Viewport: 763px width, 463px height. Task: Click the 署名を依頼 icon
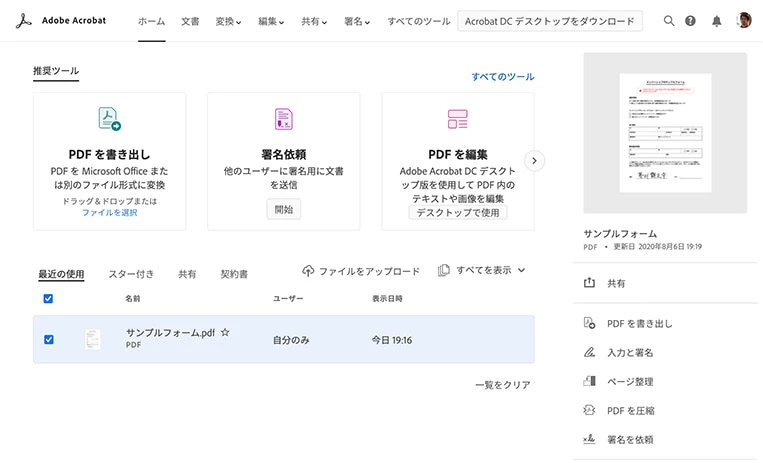(x=589, y=439)
